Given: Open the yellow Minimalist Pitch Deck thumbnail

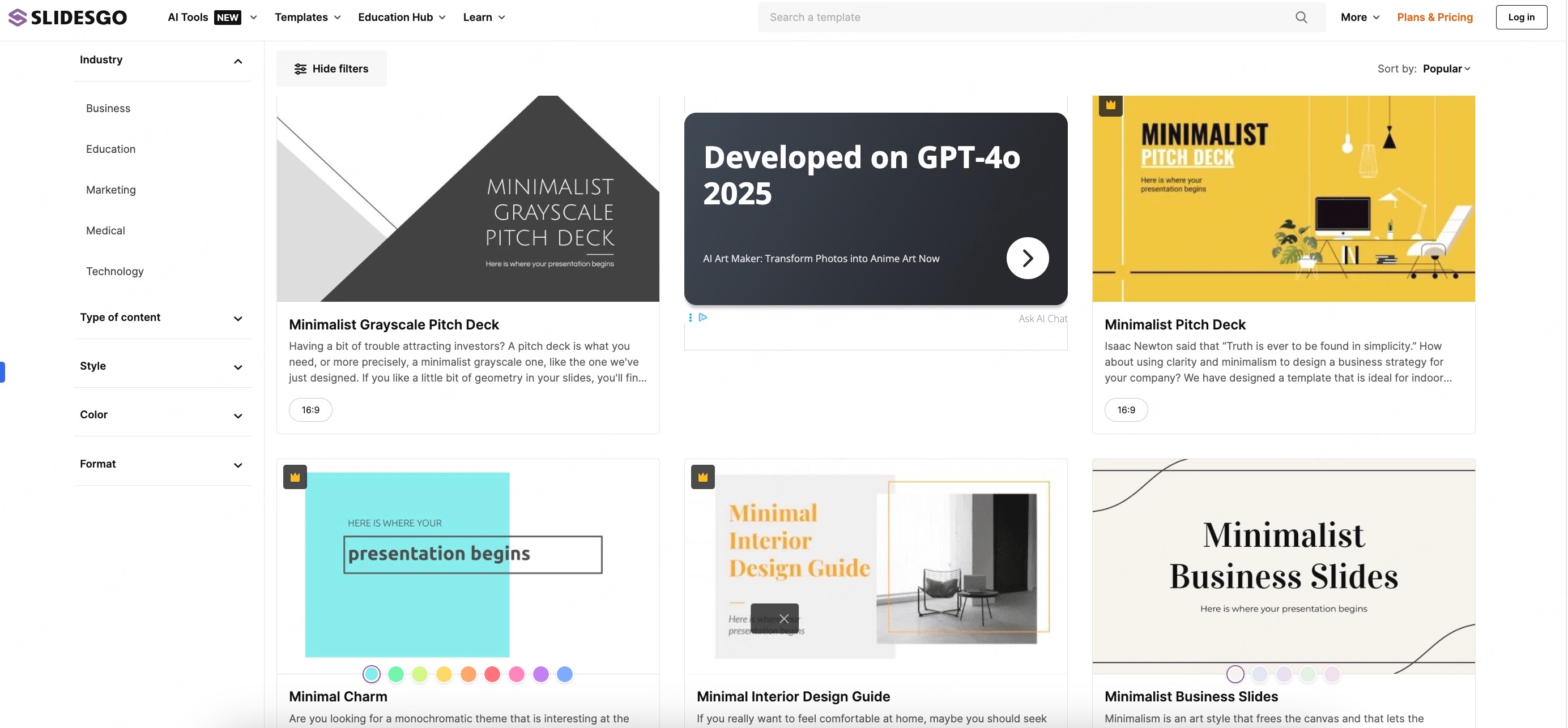Looking at the screenshot, I should pos(1284,198).
